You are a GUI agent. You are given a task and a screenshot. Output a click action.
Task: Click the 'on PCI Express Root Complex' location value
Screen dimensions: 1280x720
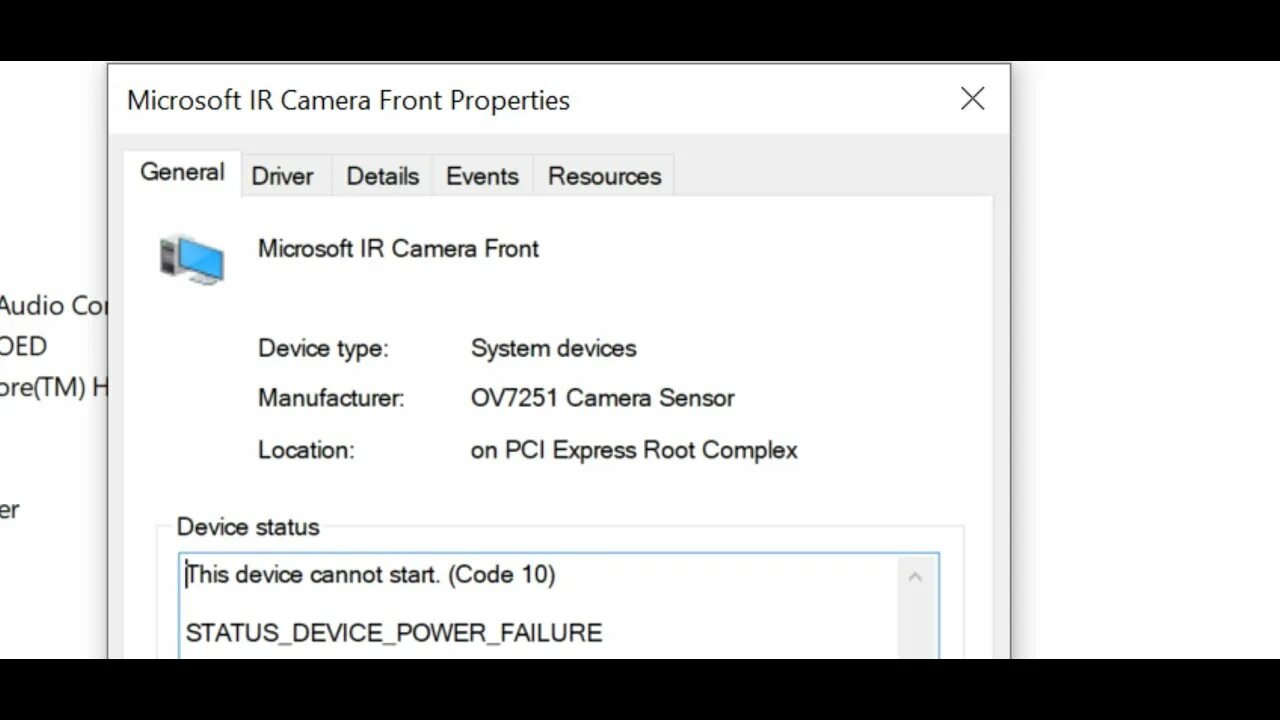point(634,450)
